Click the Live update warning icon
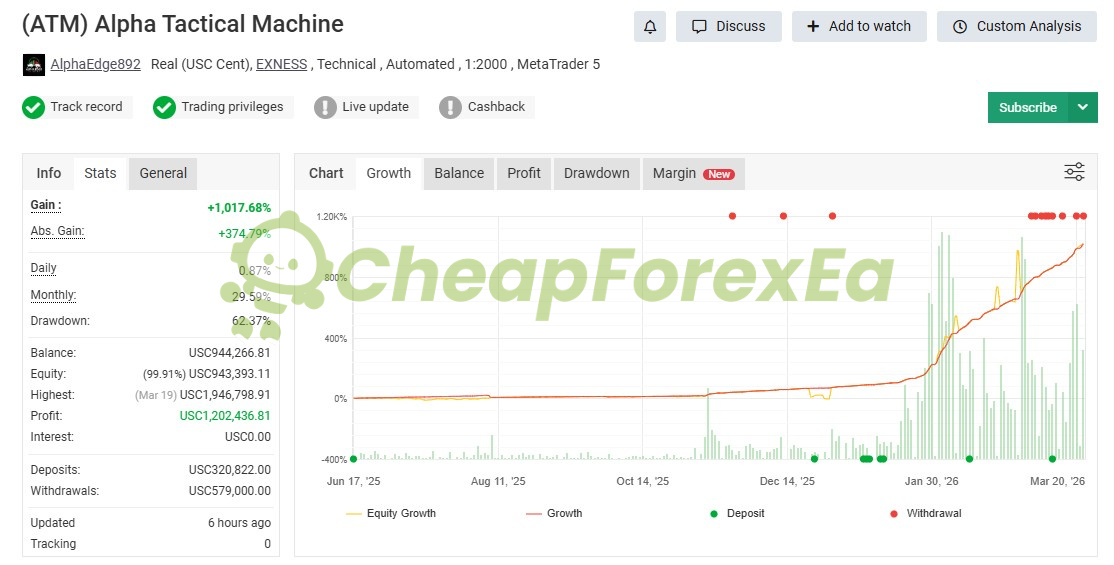 [325, 107]
